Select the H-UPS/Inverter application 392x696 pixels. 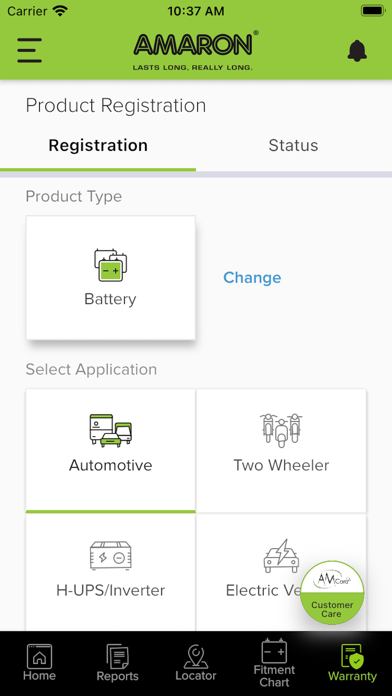click(111, 573)
